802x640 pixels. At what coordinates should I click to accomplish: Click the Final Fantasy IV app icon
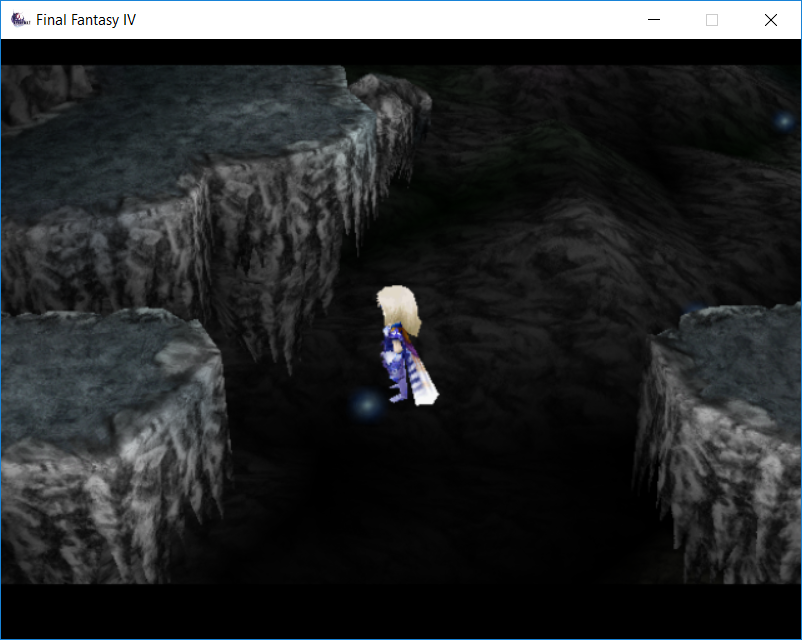click(20, 20)
